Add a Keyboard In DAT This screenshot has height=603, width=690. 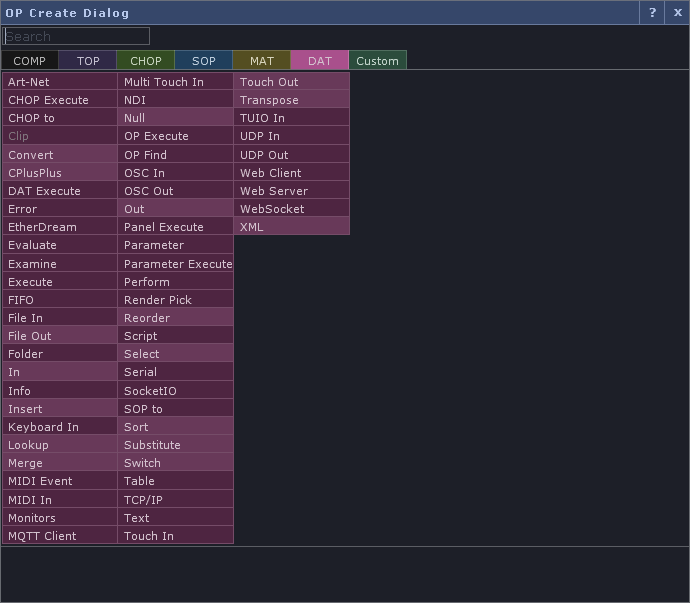[60, 427]
